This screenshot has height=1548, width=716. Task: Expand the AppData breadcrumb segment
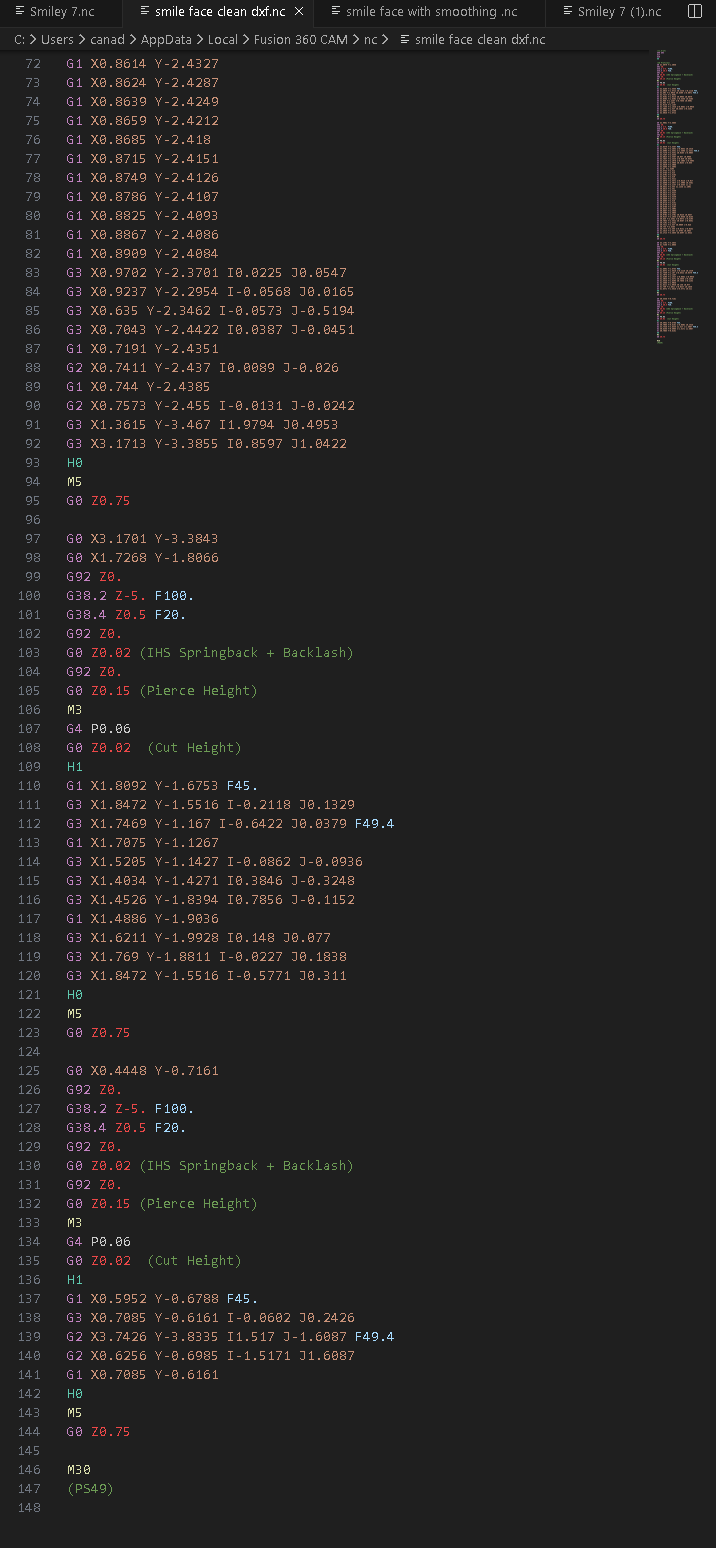pos(168,40)
